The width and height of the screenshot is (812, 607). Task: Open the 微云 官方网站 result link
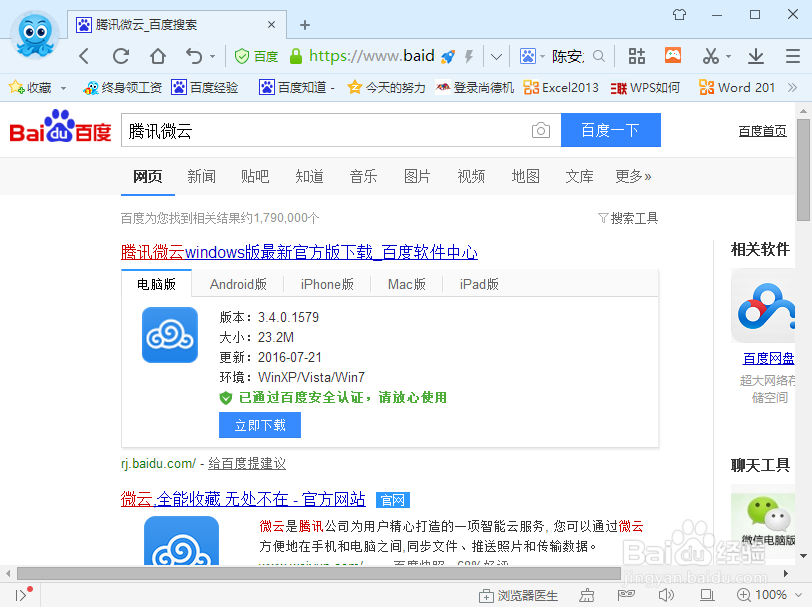pos(243,499)
